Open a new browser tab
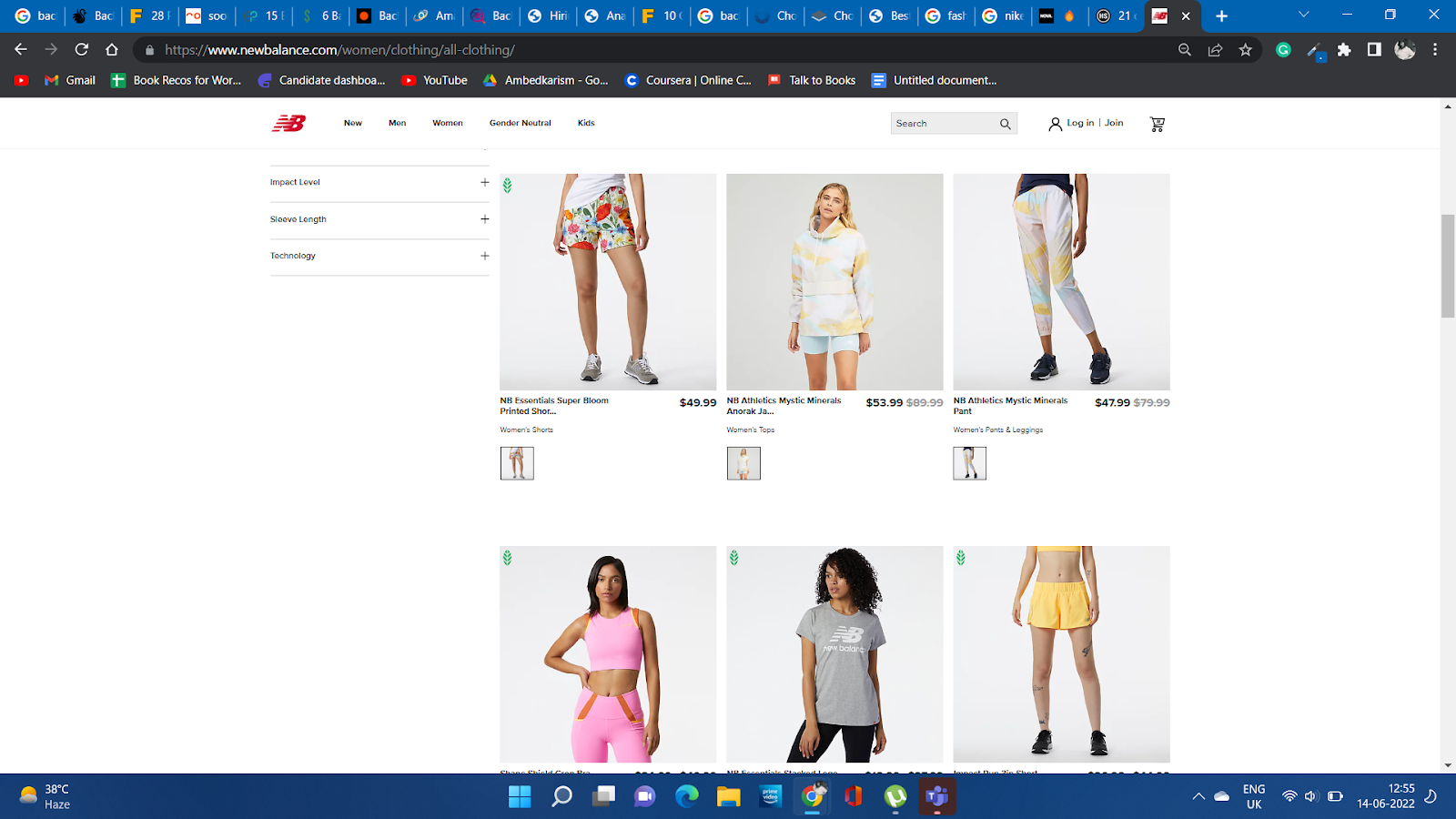This screenshot has width=1456, height=819. pos(1221,15)
